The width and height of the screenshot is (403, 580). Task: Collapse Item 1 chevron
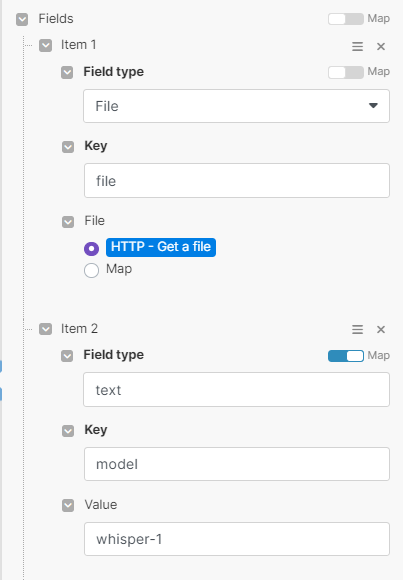pos(46,46)
